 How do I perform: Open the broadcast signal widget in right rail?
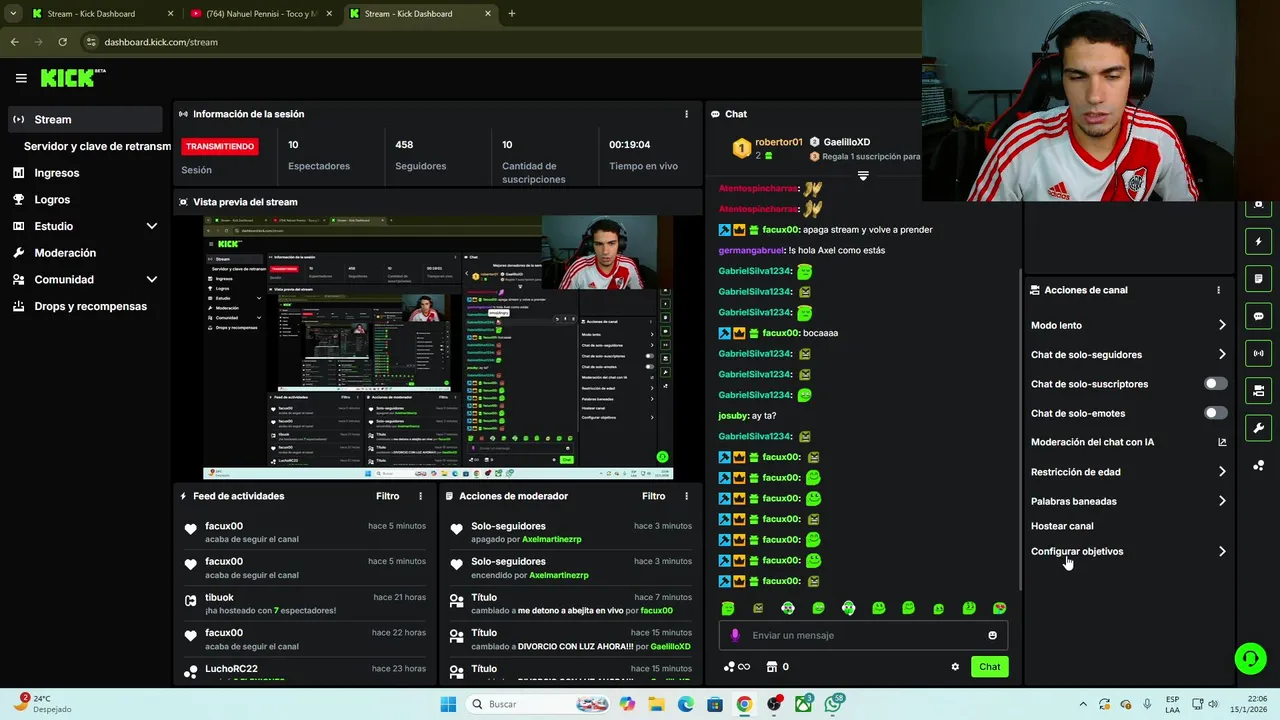pos(1258,353)
